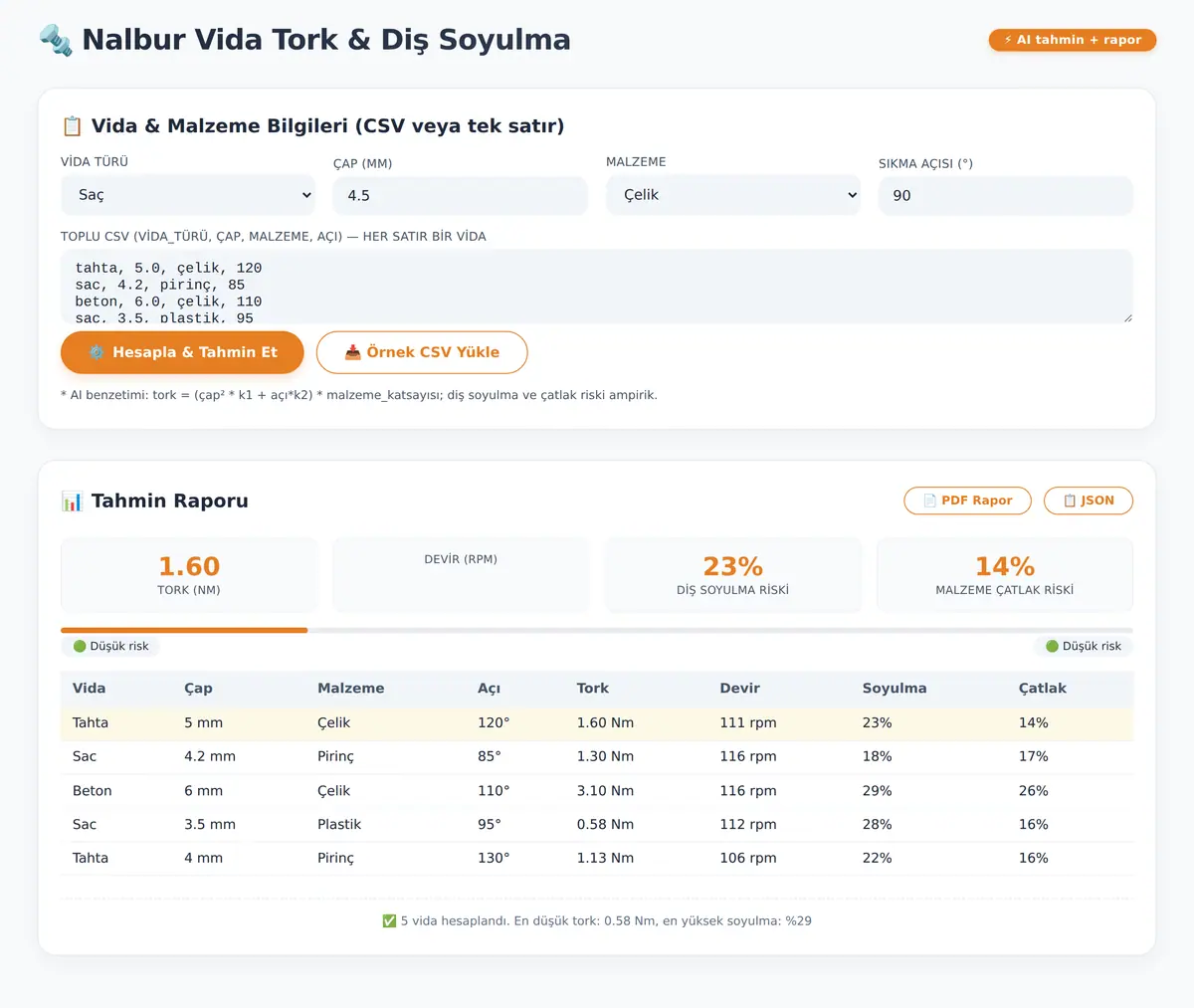This screenshot has height=1008, width=1194.
Task: Click the 29% soyulma cell
Action: click(x=877, y=791)
